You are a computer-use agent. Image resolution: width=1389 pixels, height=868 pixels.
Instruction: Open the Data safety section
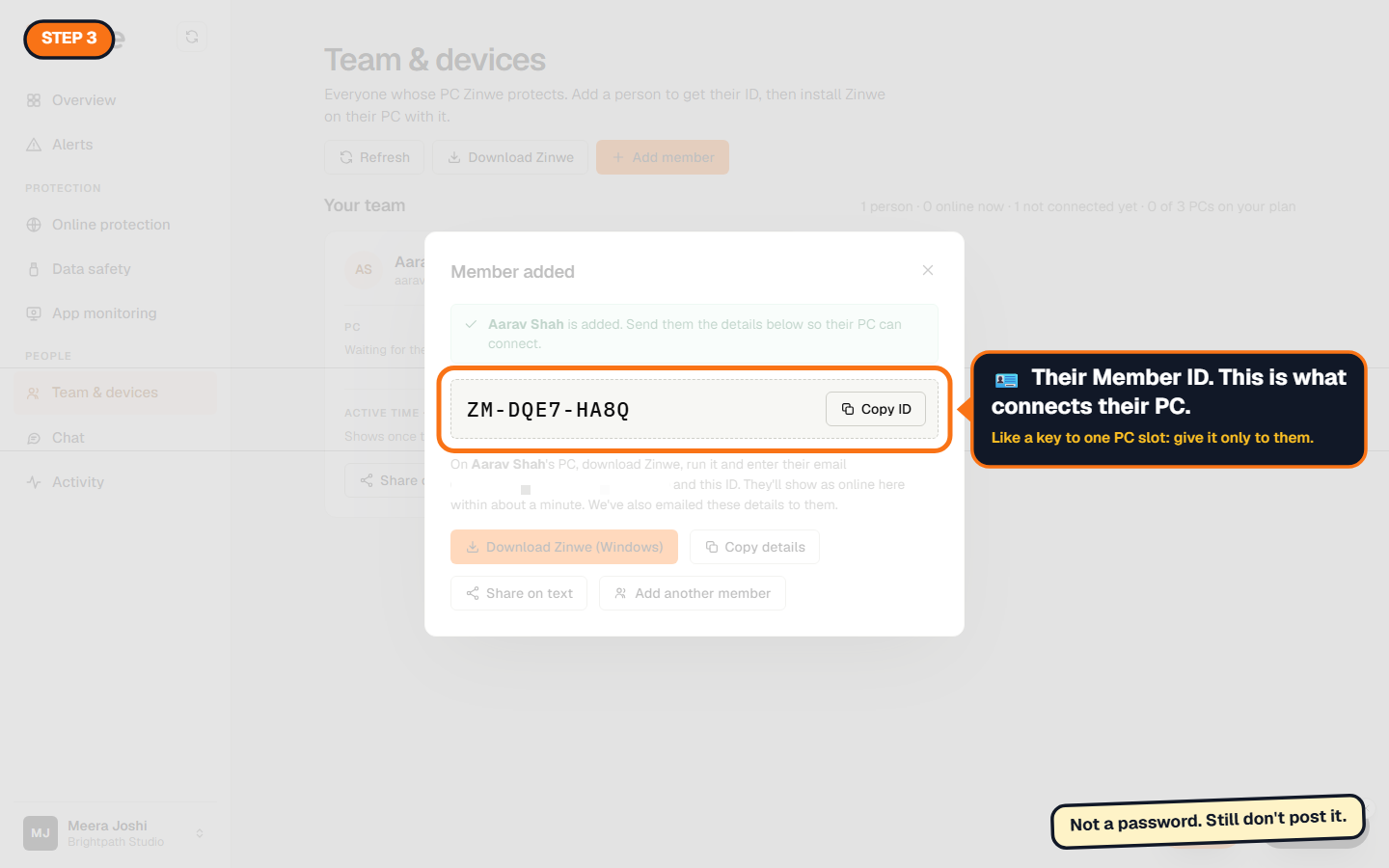coord(115,269)
